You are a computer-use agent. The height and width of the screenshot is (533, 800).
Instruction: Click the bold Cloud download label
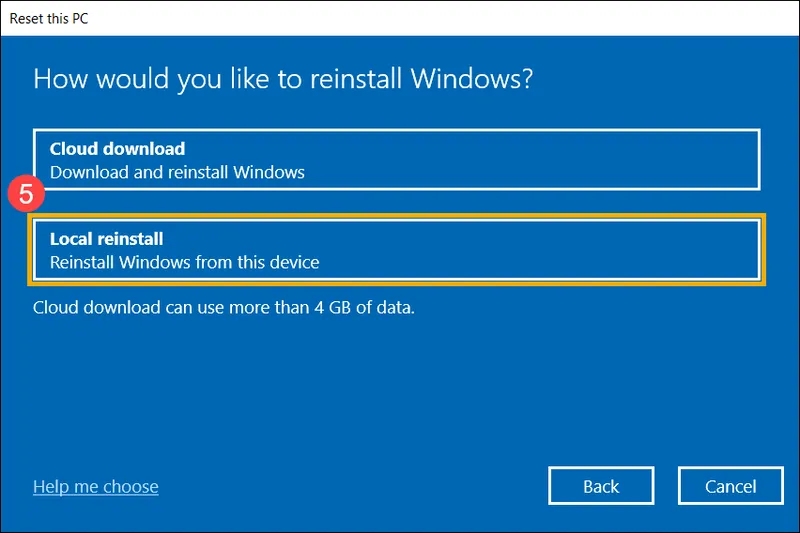point(117,149)
